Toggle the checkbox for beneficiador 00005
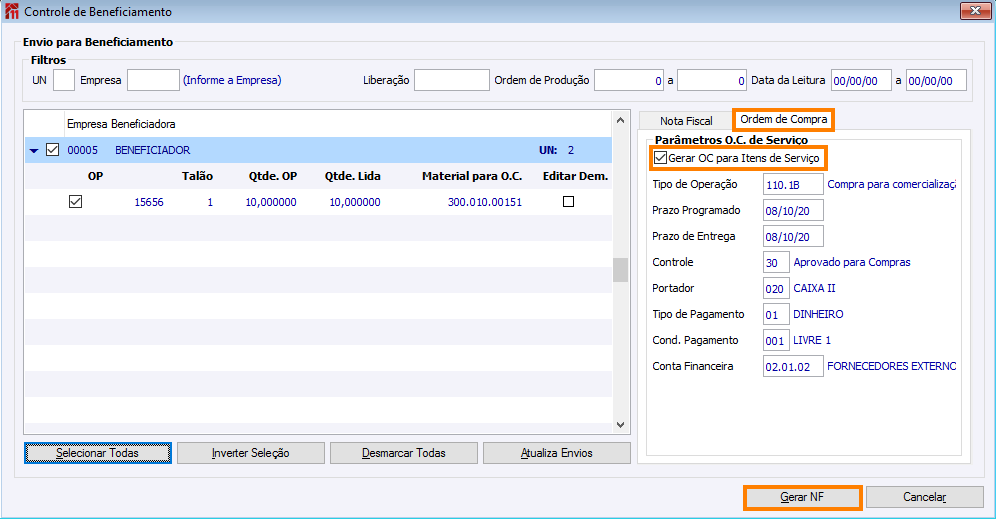This screenshot has height=519, width=996. tap(53, 150)
